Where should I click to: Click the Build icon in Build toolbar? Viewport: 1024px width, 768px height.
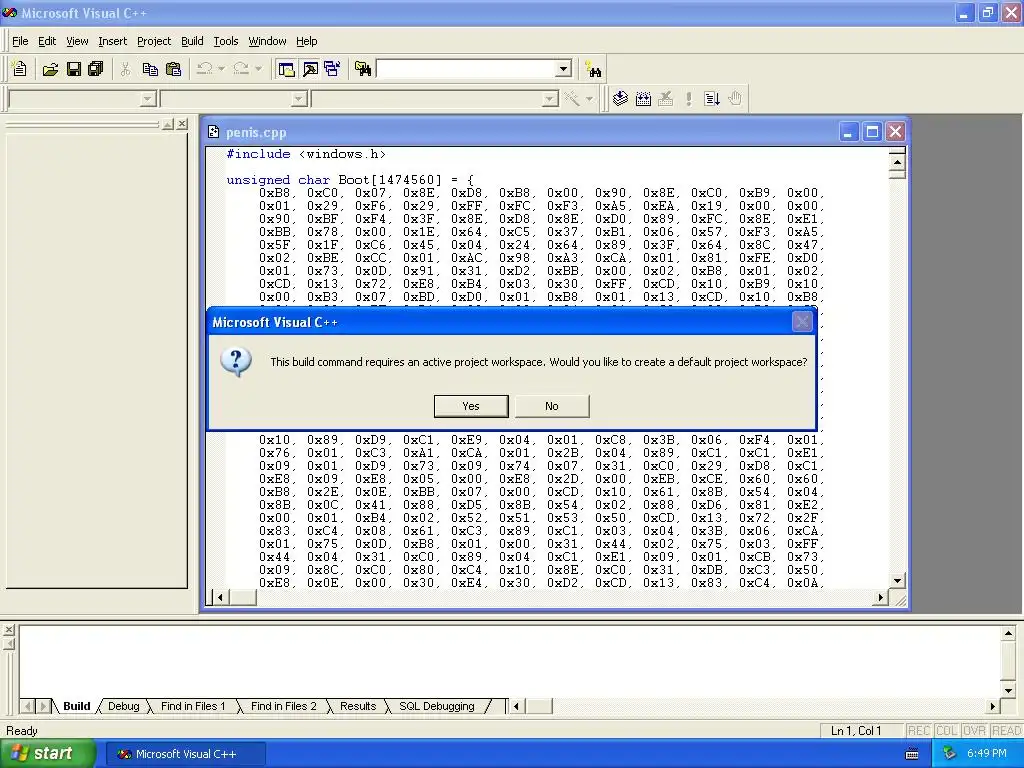pos(643,99)
